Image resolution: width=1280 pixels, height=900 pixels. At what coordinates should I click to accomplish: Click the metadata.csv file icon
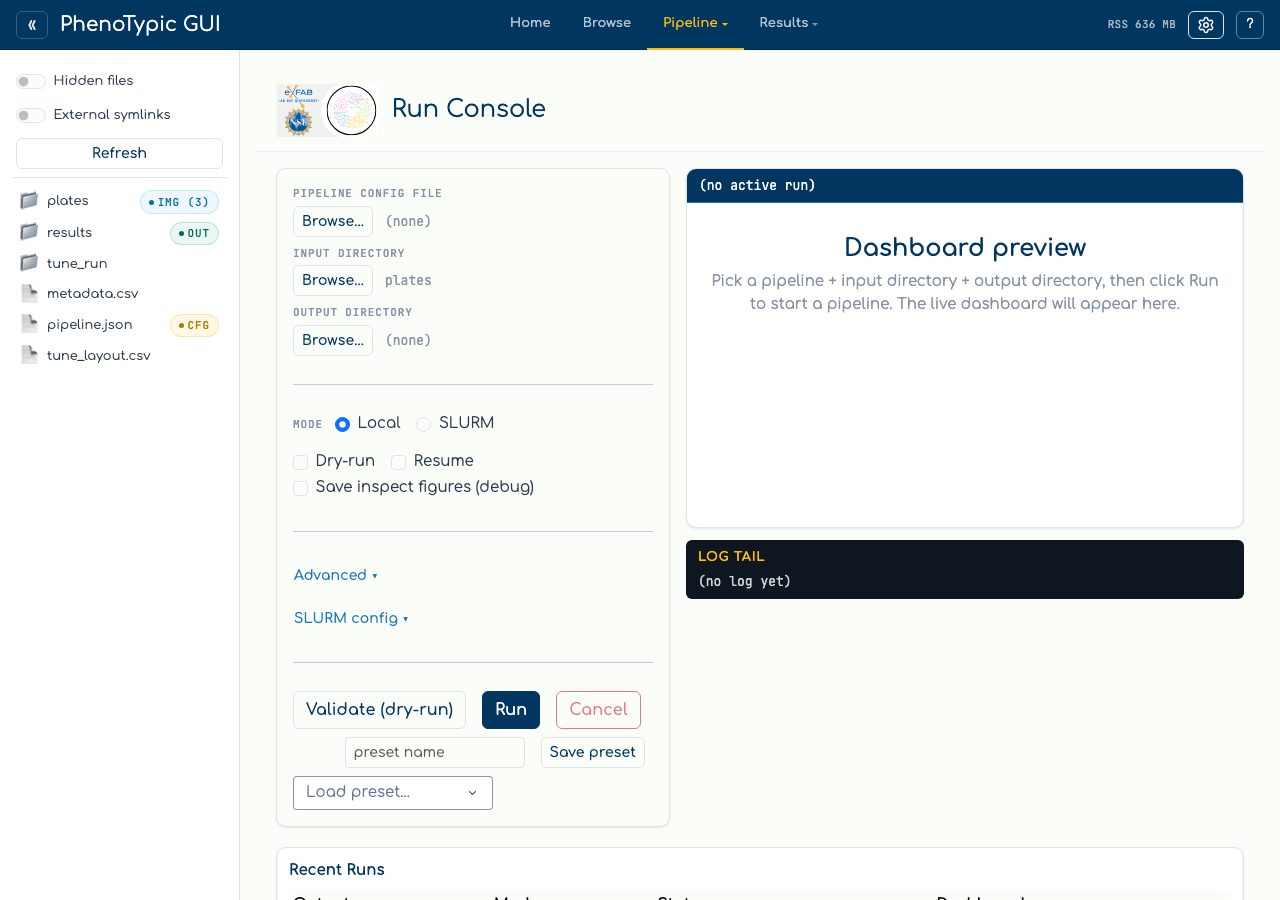29,294
